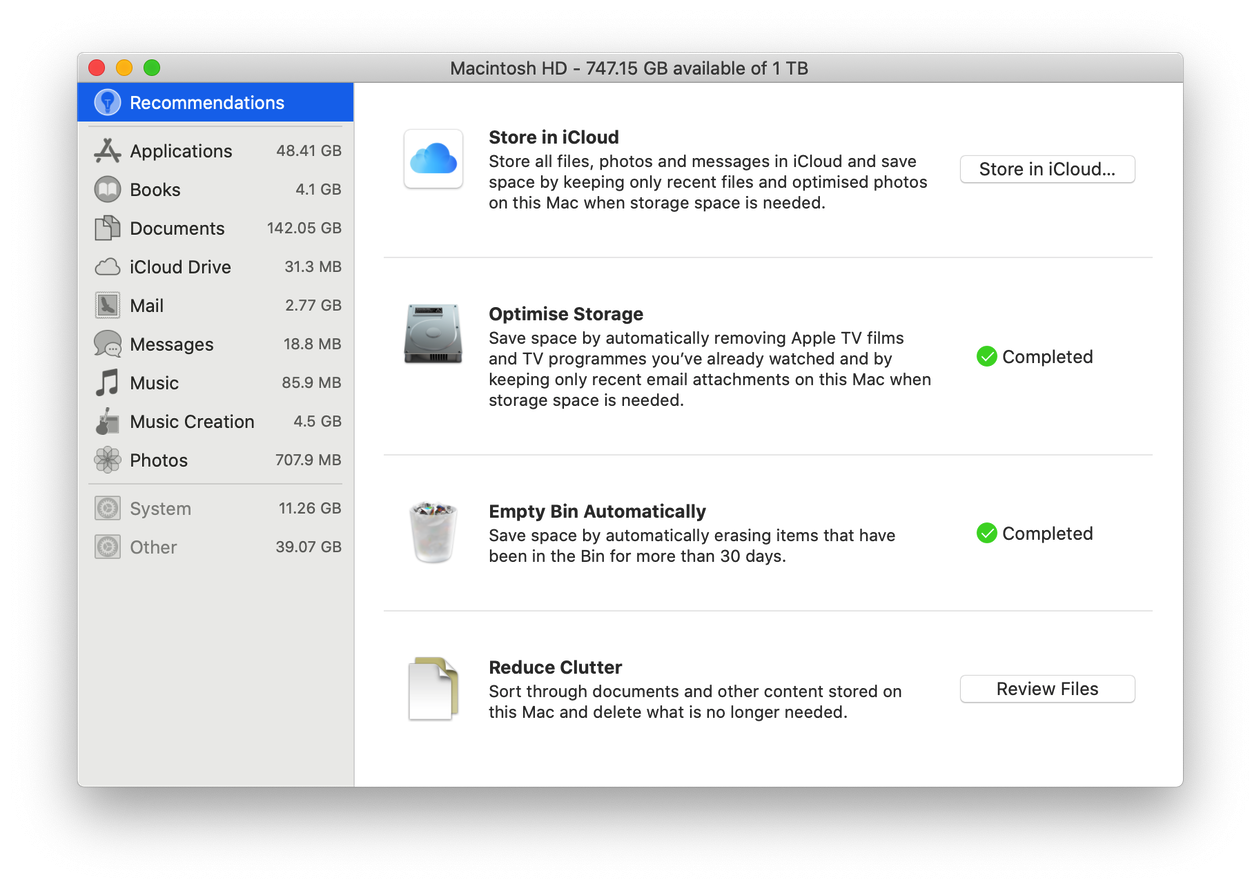
Task: Open the Photos flower icon
Action: pyautogui.click(x=107, y=460)
